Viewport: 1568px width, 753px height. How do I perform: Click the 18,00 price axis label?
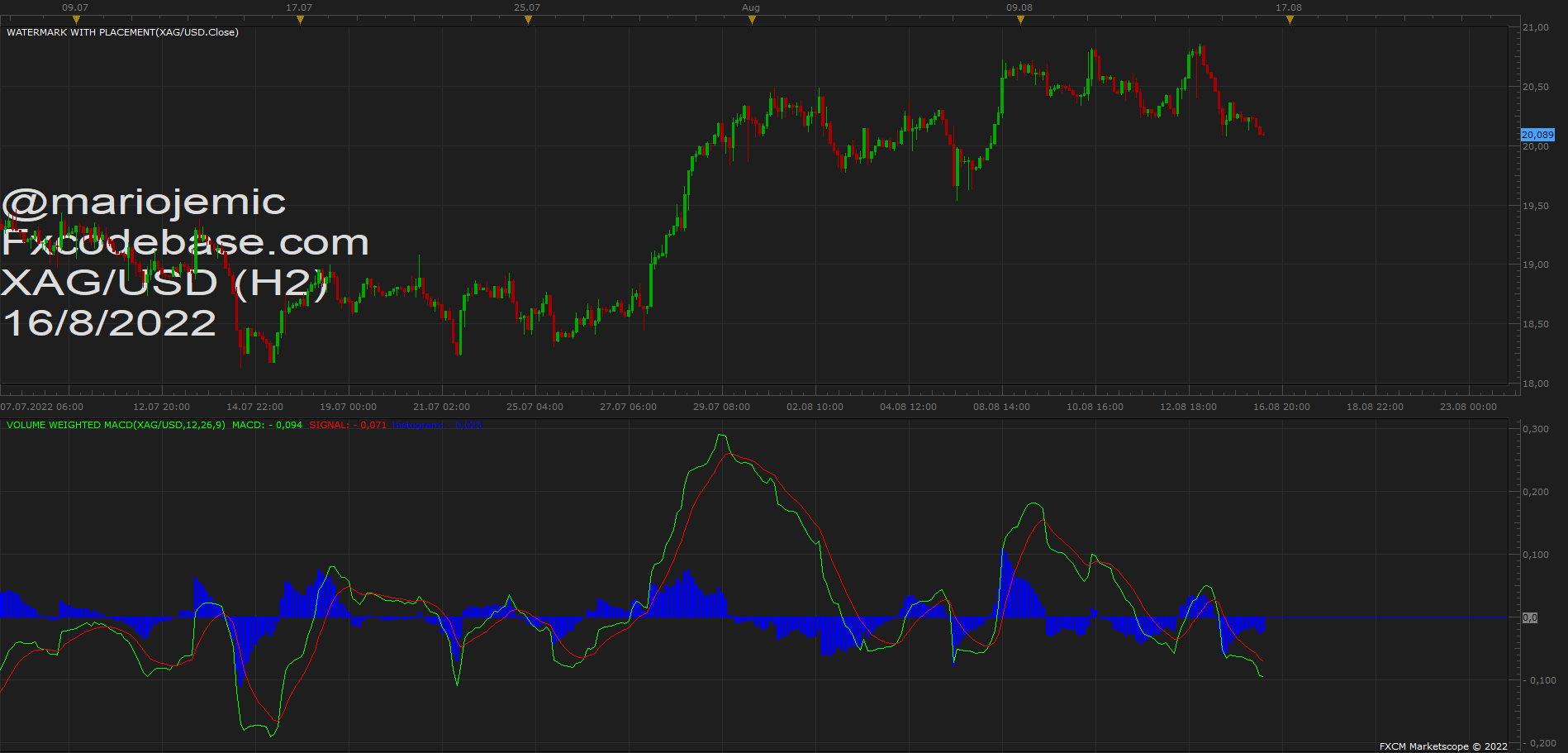point(1536,384)
